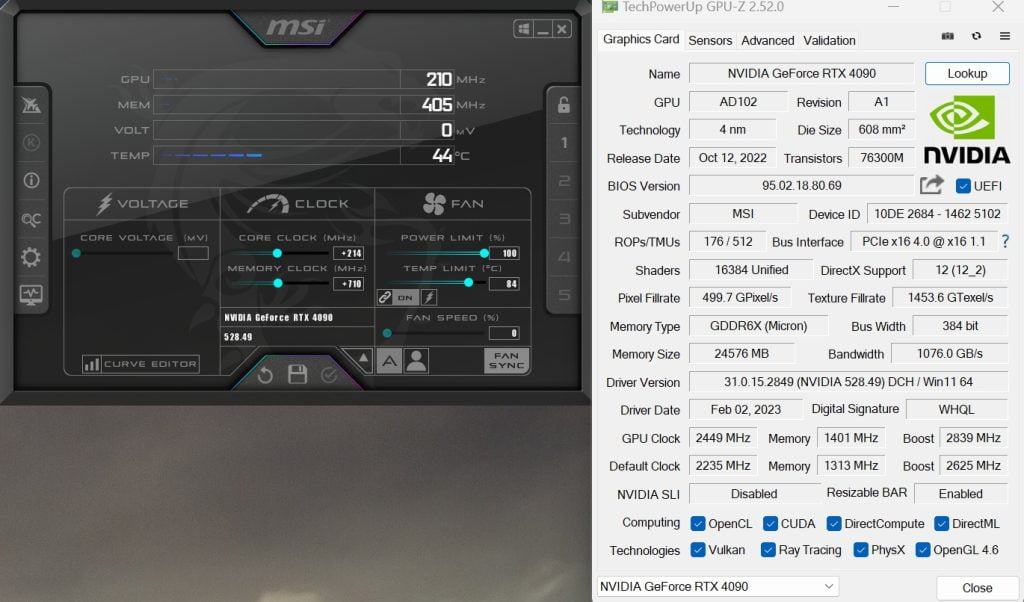Click the FAN SYNC button
The width and height of the screenshot is (1024, 602).
506,360
